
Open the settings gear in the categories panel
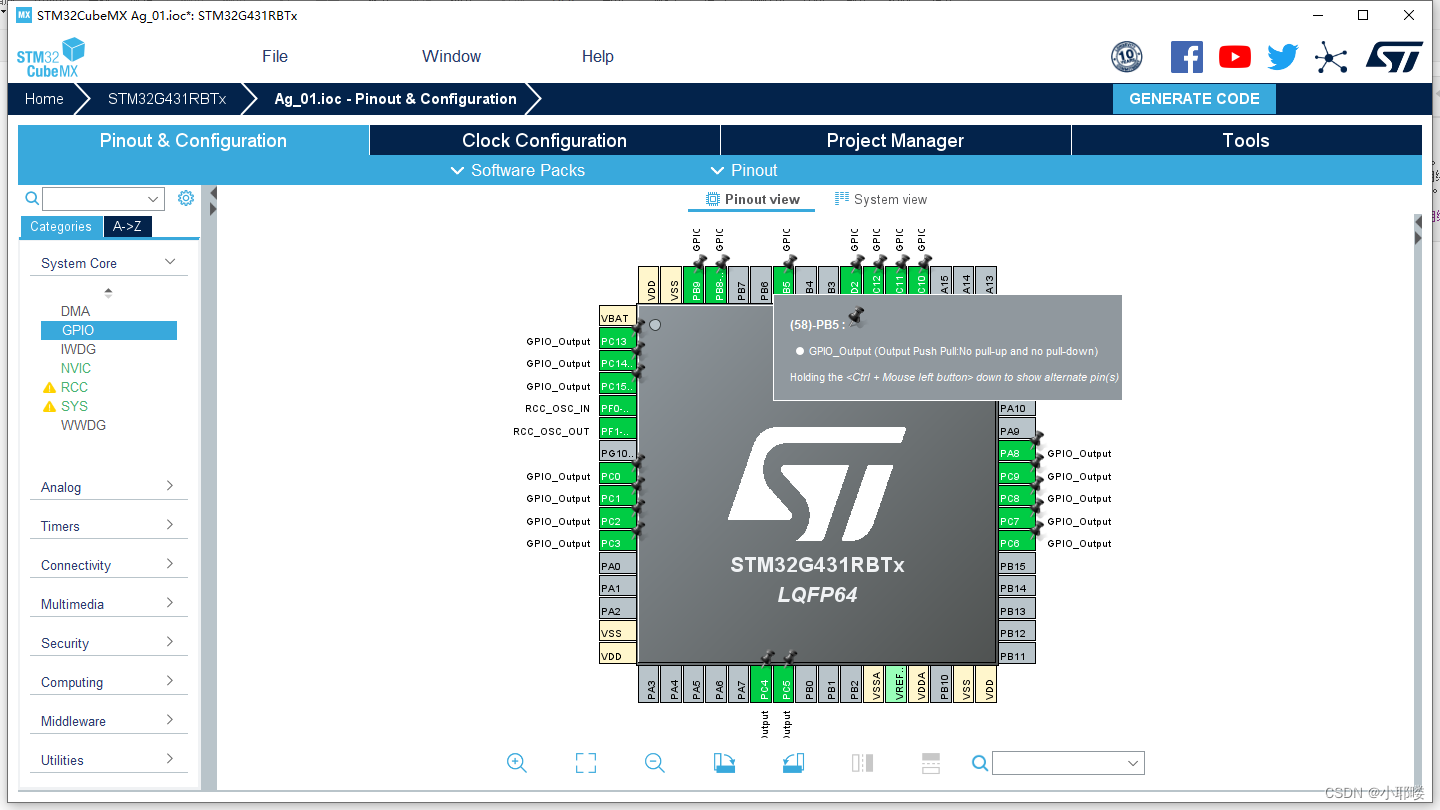(x=186, y=198)
